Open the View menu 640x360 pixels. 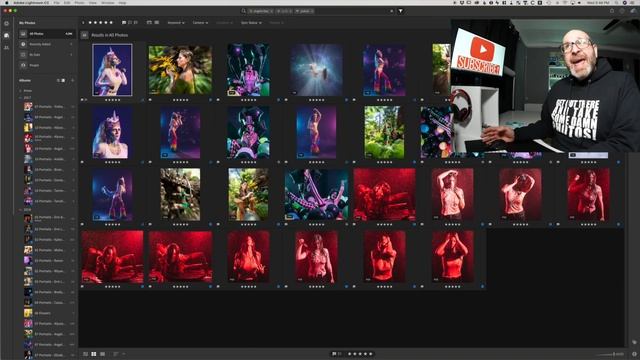[93, 3]
